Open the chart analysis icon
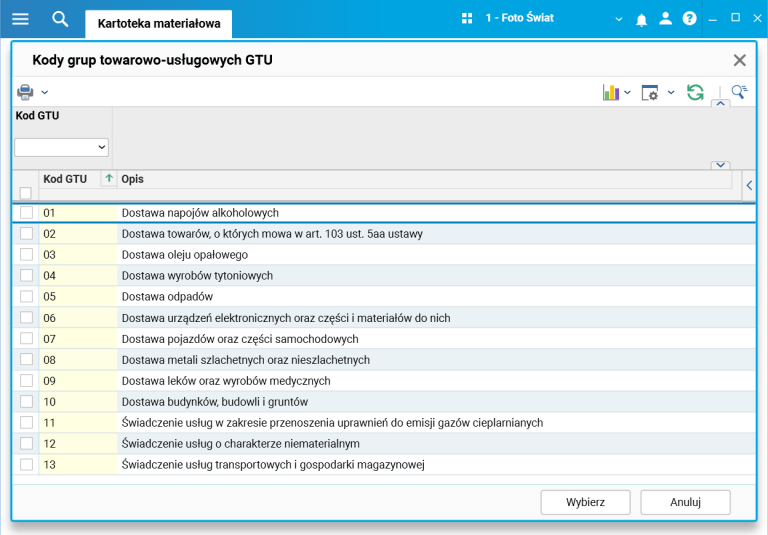768x535 pixels. (x=611, y=92)
